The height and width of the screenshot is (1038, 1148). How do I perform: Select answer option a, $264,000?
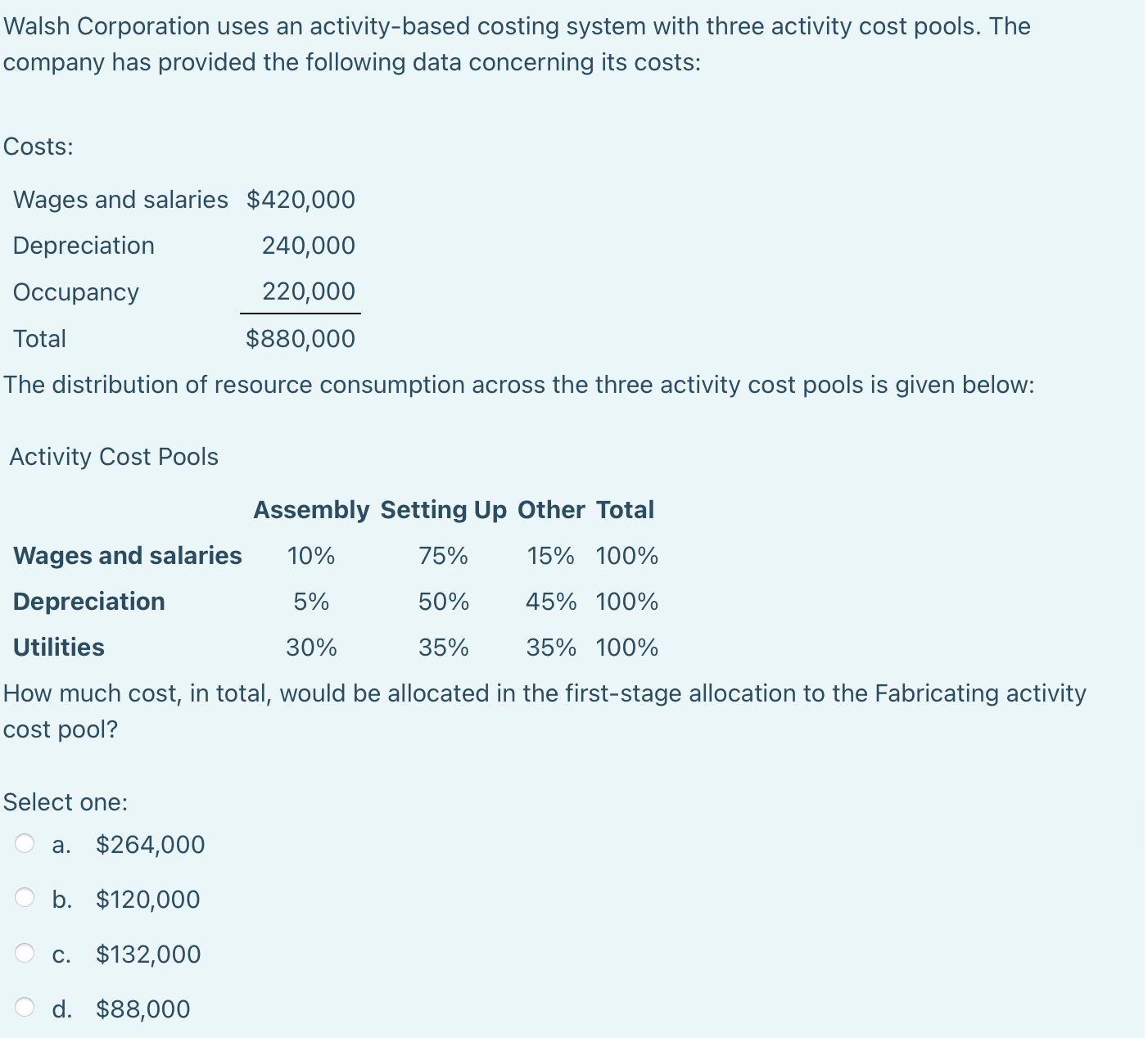150,845
